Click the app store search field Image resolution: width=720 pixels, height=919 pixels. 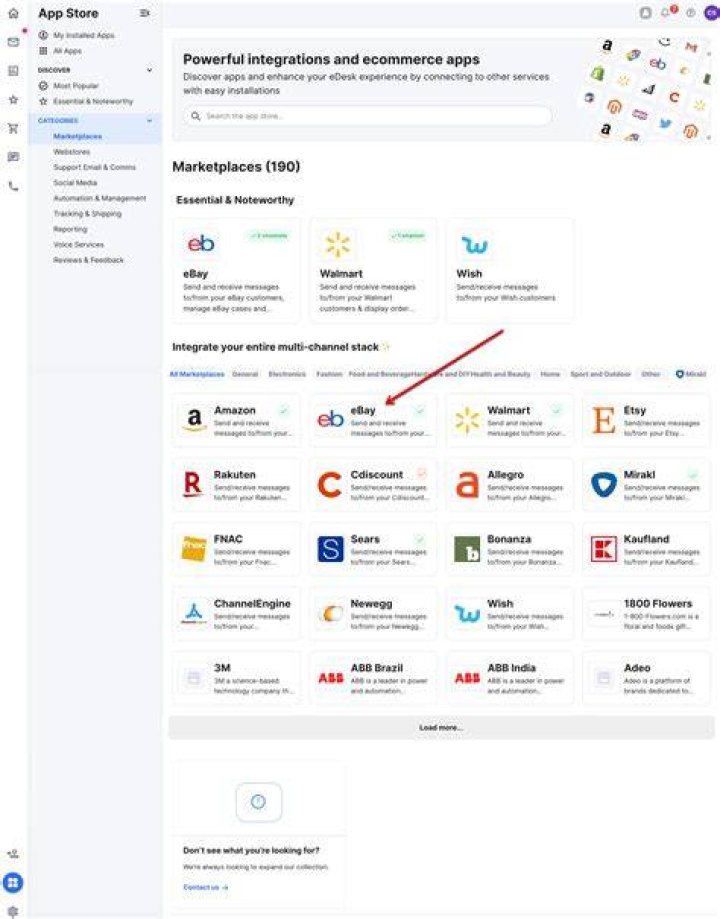coord(368,116)
